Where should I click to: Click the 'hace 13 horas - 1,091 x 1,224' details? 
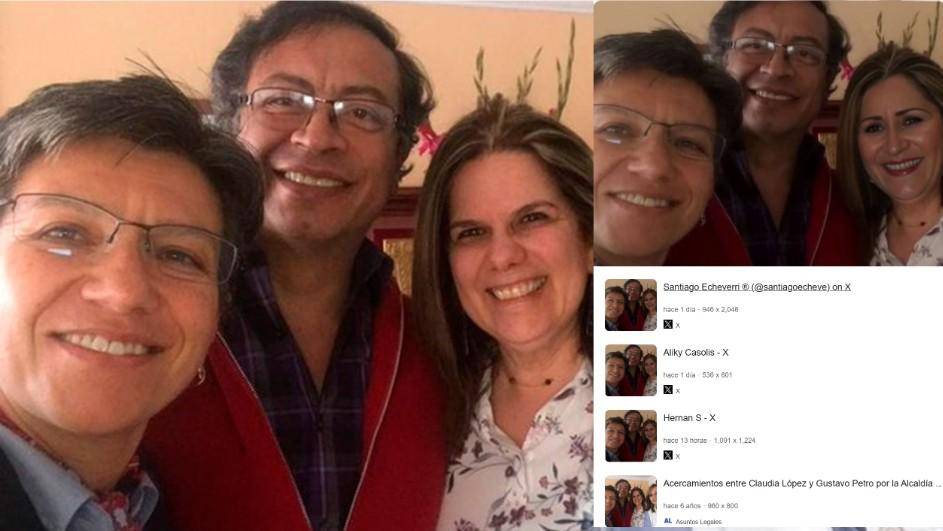(x=709, y=440)
